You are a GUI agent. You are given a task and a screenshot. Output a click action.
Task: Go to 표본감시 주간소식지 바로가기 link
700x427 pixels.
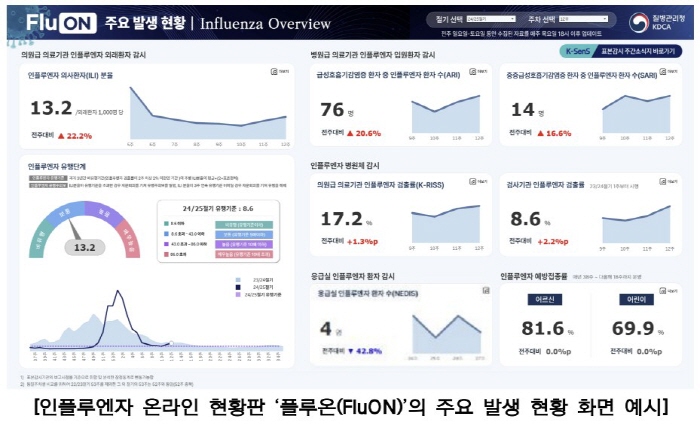click(638, 51)
